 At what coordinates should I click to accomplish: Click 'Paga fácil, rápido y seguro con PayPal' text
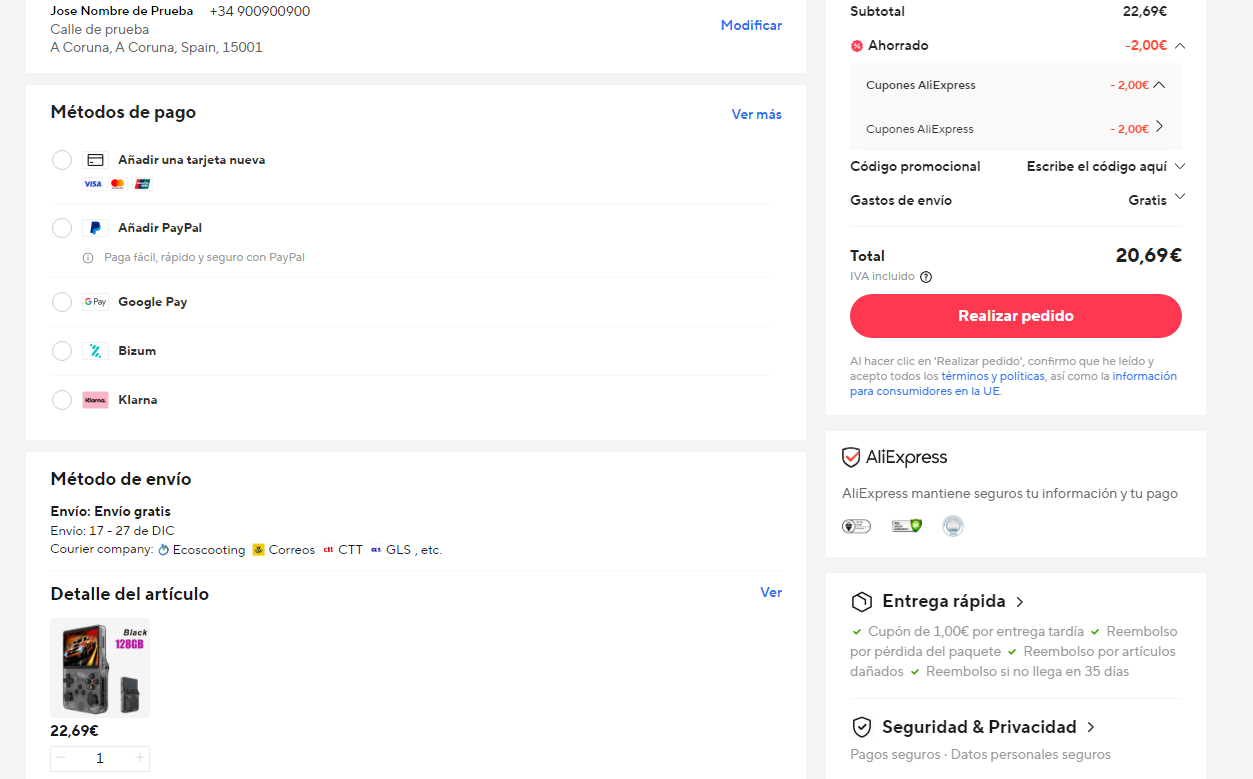(205, 258)
